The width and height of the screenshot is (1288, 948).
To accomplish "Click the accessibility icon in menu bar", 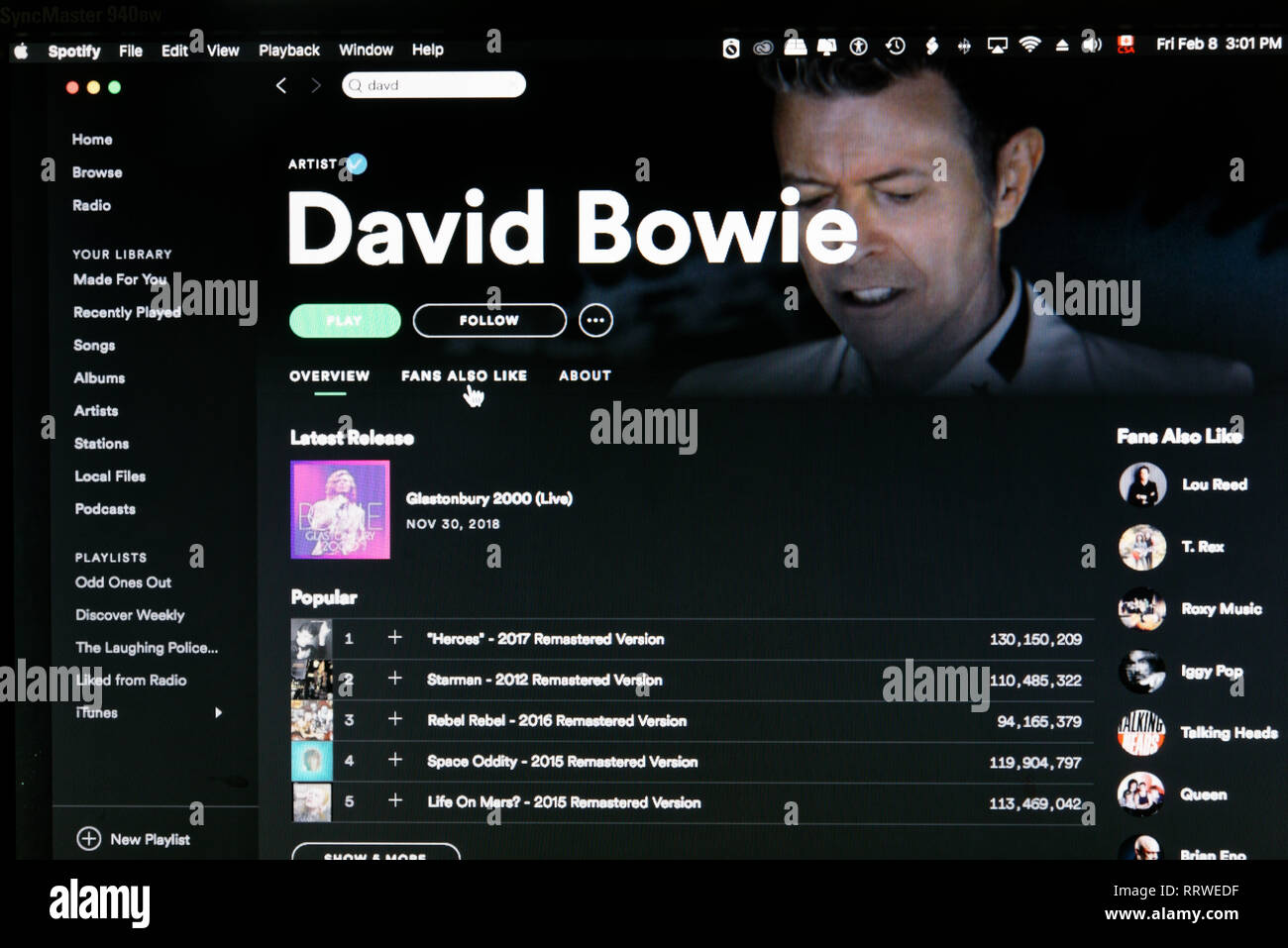I will pyautogui.click(x=859, y=46).
